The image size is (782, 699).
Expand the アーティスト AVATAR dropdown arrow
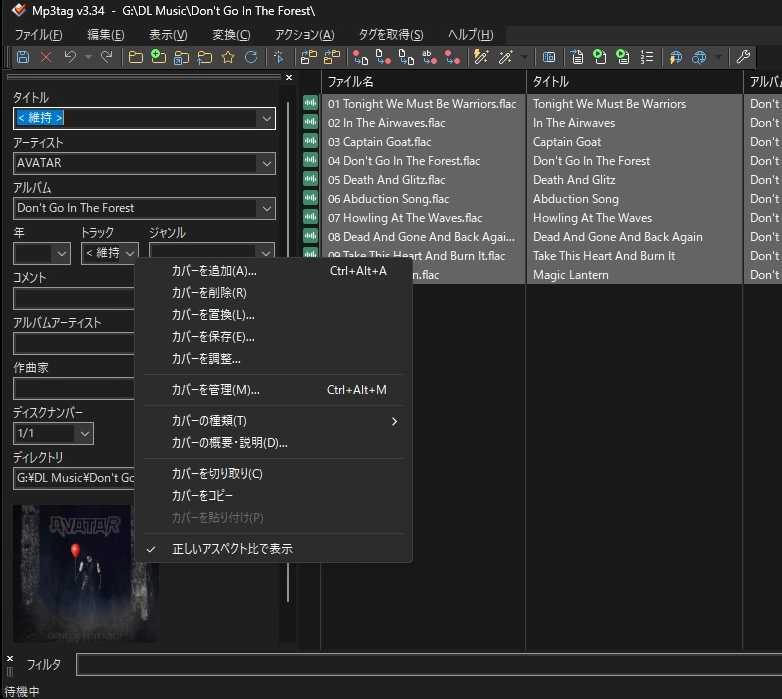(x=266, y=164)
